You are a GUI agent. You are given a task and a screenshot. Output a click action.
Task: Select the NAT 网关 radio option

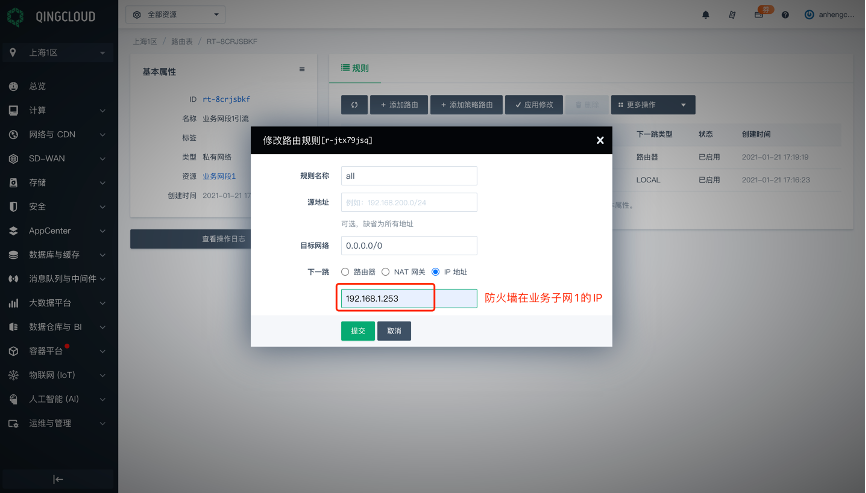coord(385,272)
